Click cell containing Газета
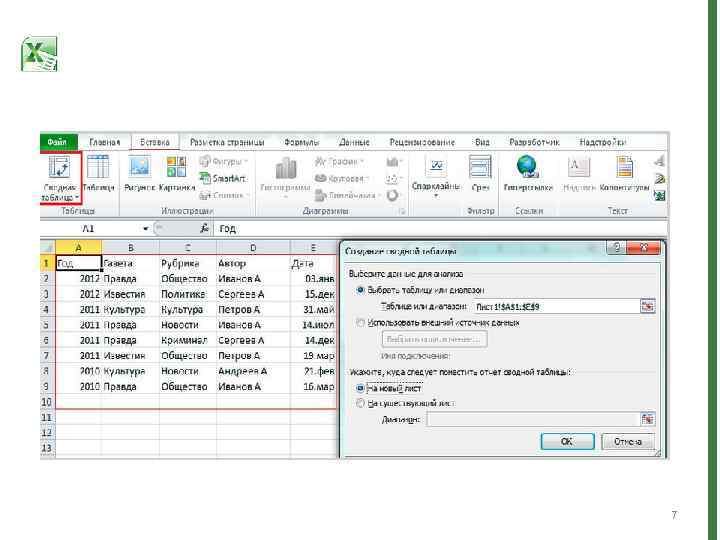720x540 pixels. pyautogui.click(x=130, y=263)
